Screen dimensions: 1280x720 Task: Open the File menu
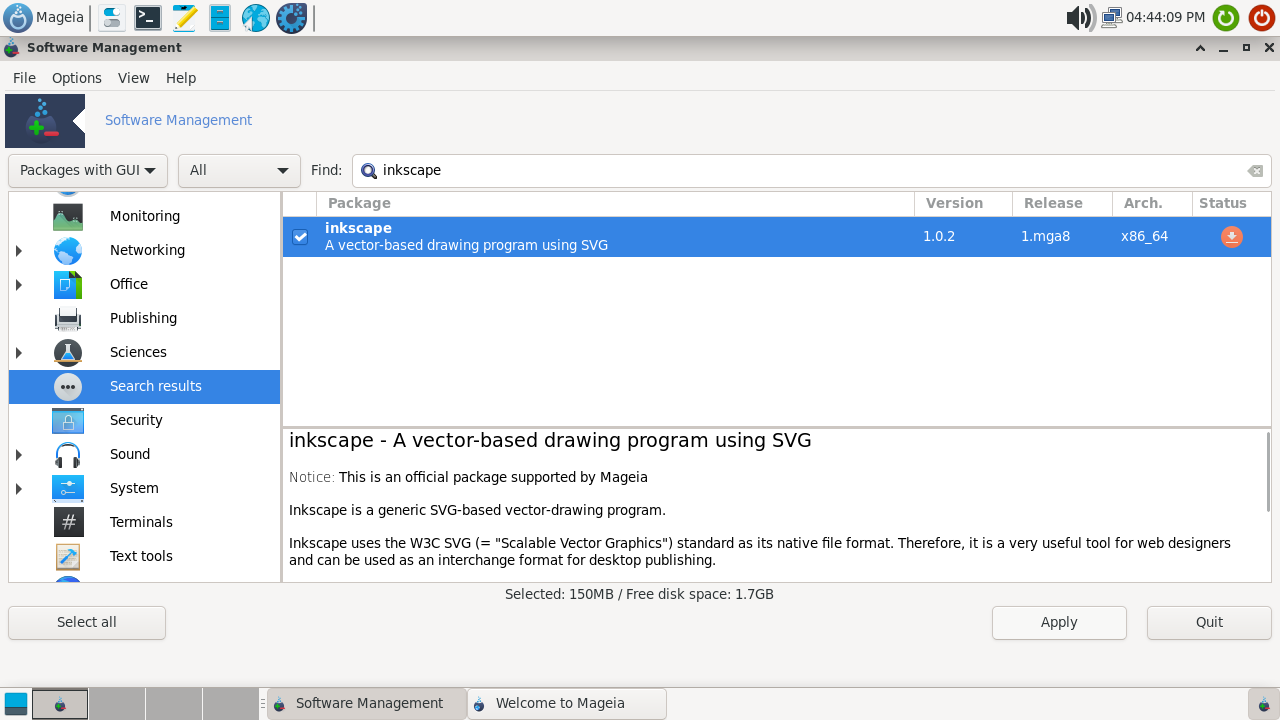[x=24, y=78]
